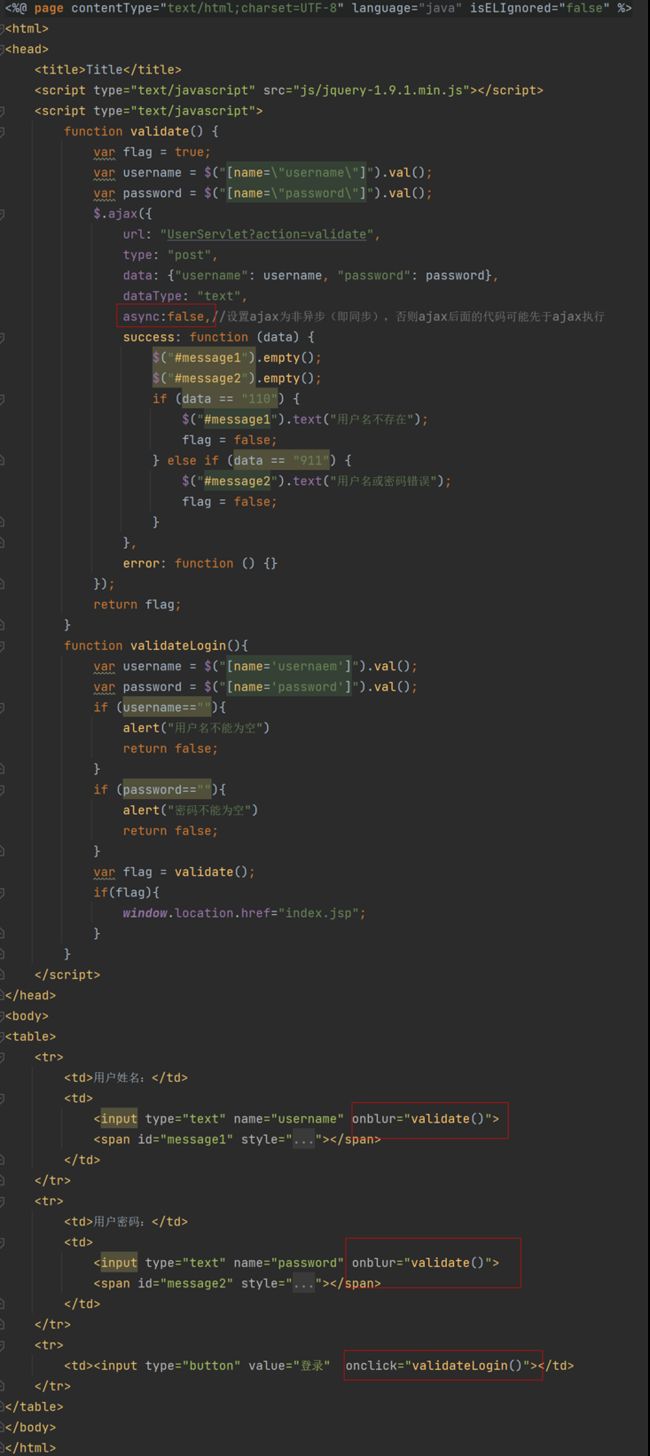Viewport: 650px width, 1456px height.
Task: Click the closing html tag
Action: pyautogui.click(x=30, y=1447)
